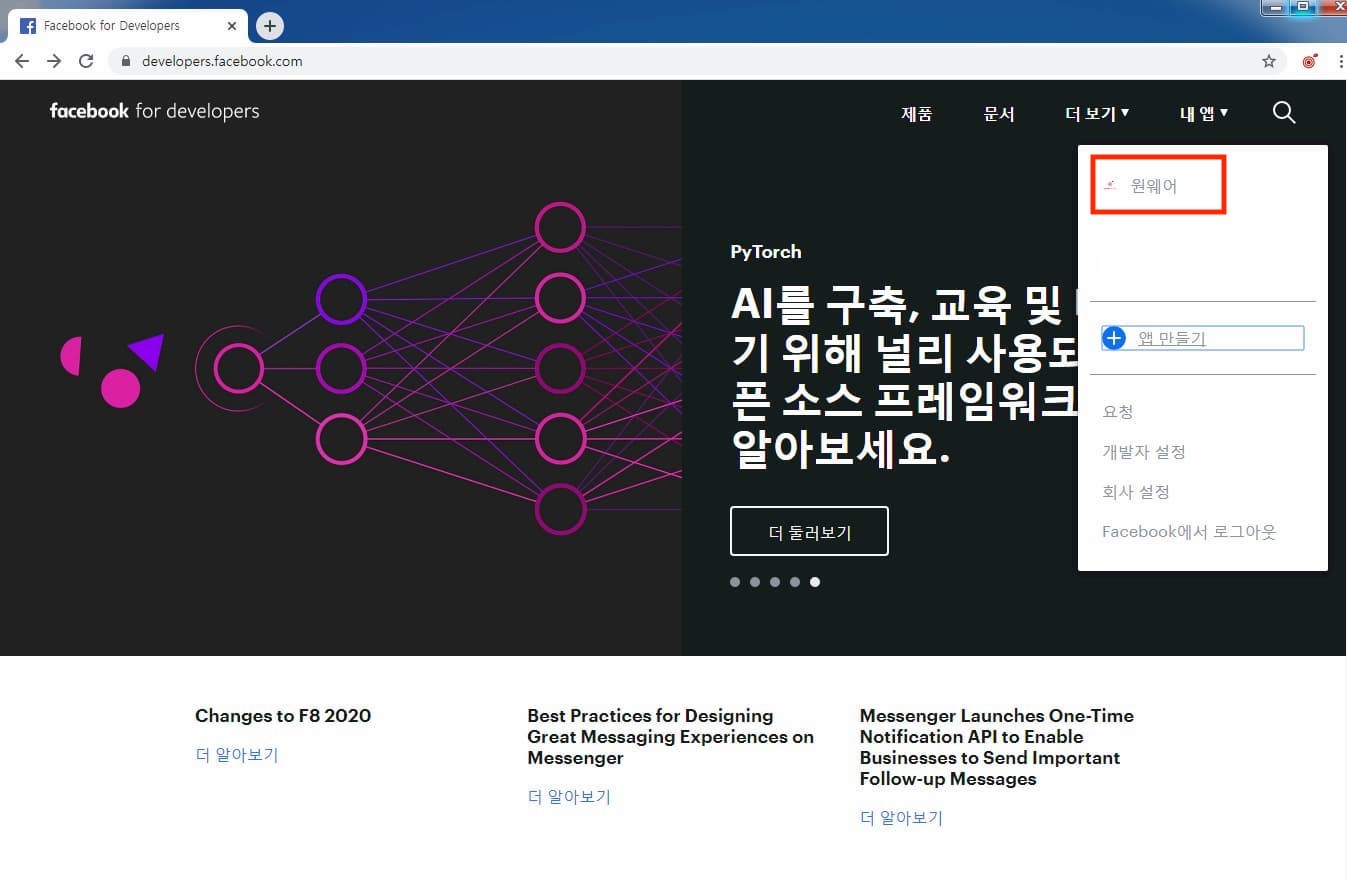The image size is (1347, 880).
Task: Click the Messenger Launches One-Time Notification heading
Action: (997, 747)
